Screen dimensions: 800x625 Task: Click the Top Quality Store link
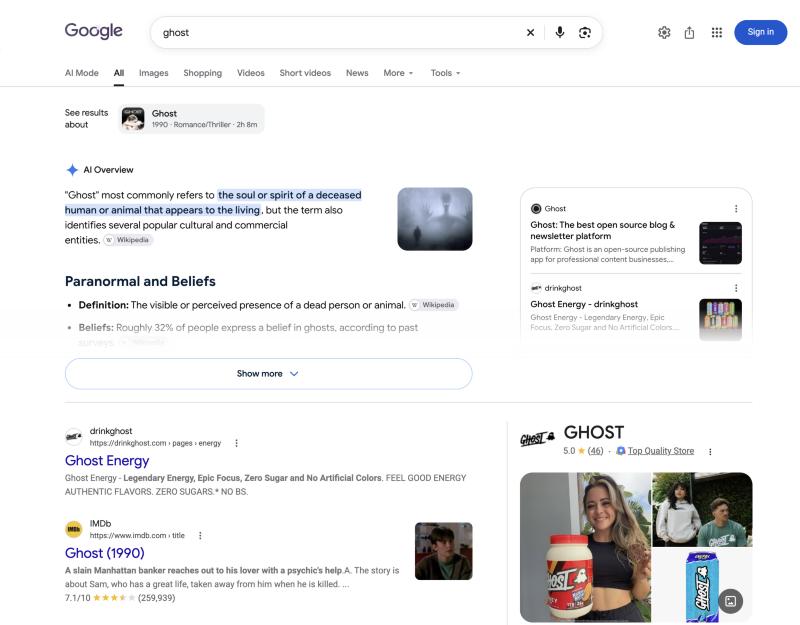click(661, 451)
